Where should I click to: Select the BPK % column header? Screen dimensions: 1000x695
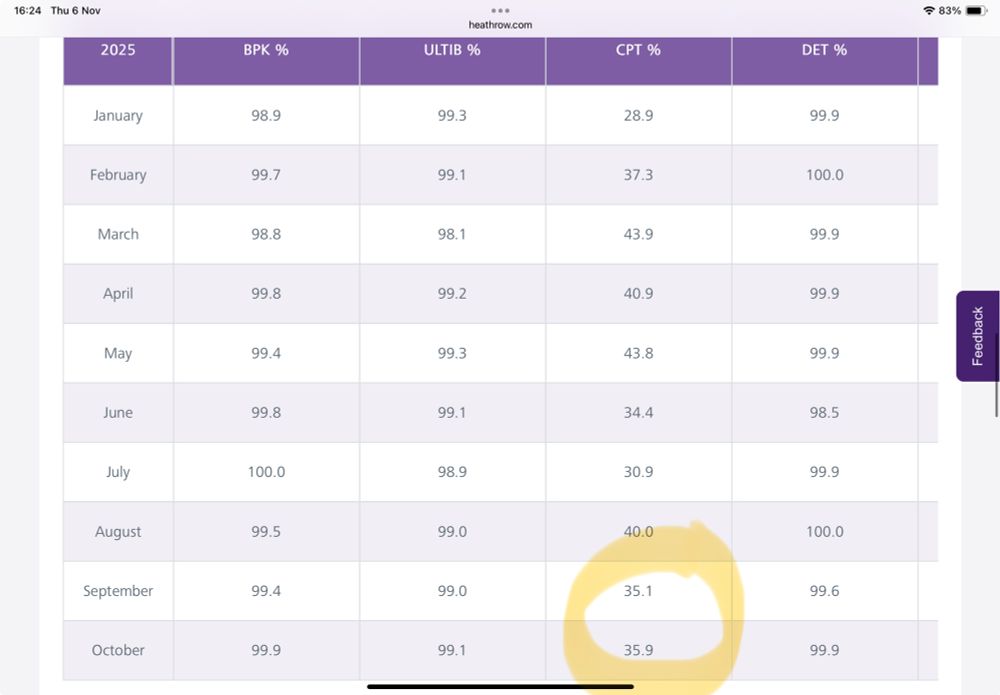pyautogui.click(x=266, y=49)
